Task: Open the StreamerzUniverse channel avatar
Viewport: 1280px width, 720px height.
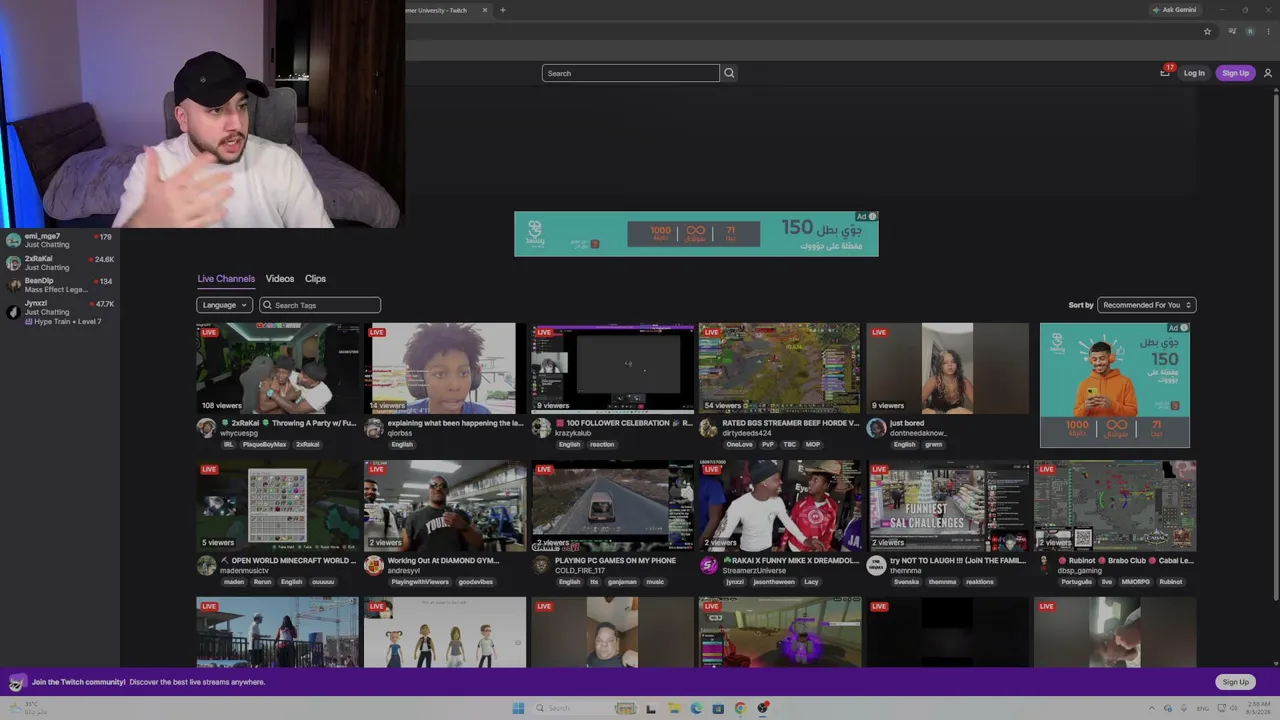Action: 709,565
